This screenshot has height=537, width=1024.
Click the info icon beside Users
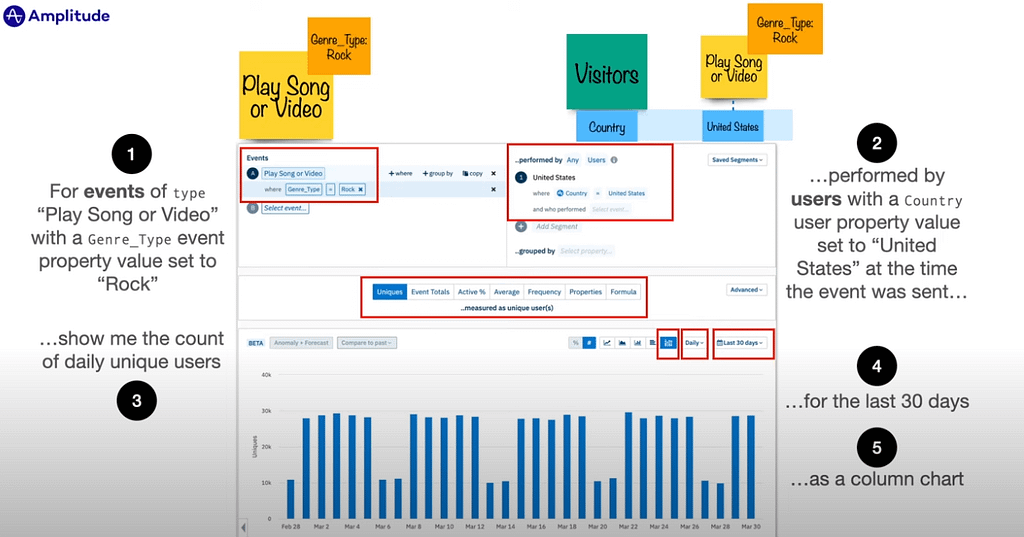(x=614, y=160)
